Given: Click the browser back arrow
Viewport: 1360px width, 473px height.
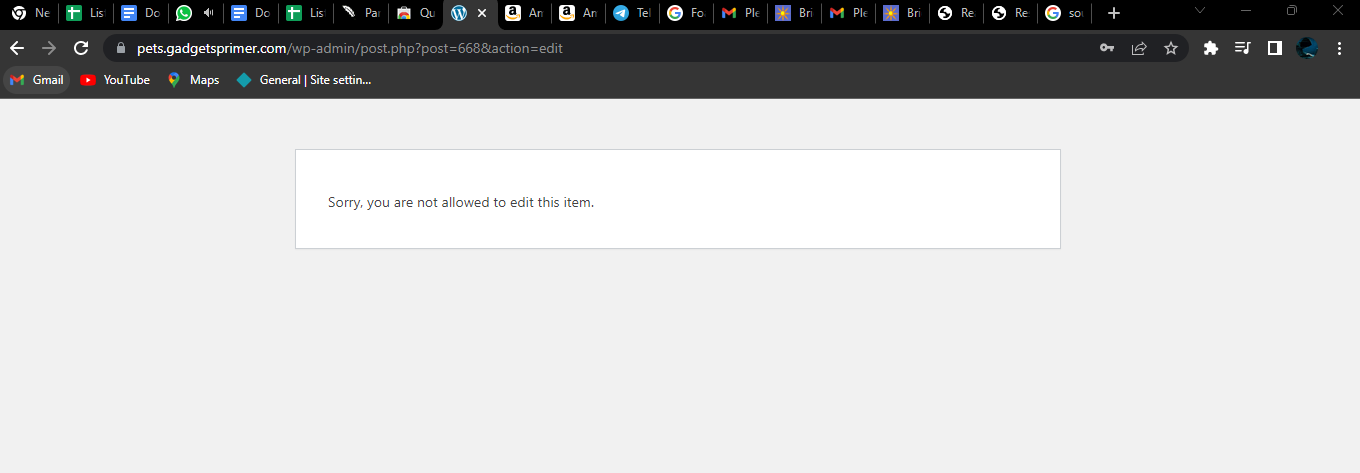Looking at the screenshot, I should pos(17,48).
